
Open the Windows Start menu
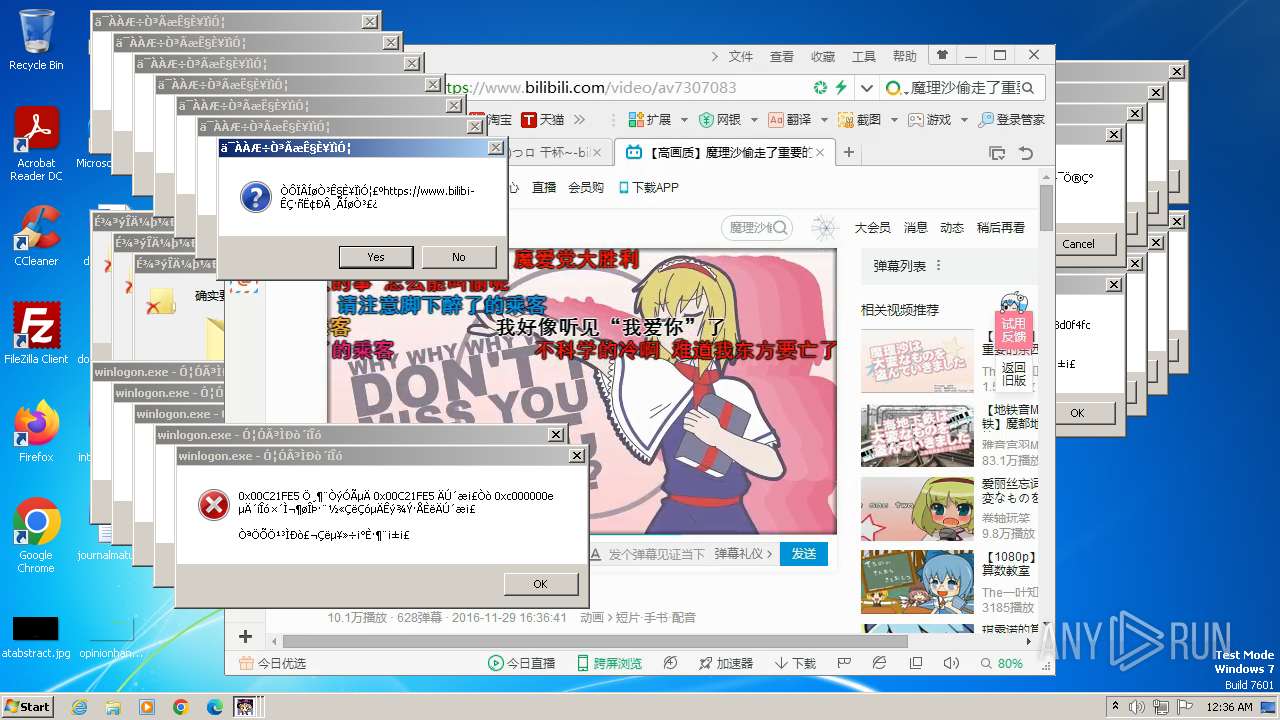27,707
